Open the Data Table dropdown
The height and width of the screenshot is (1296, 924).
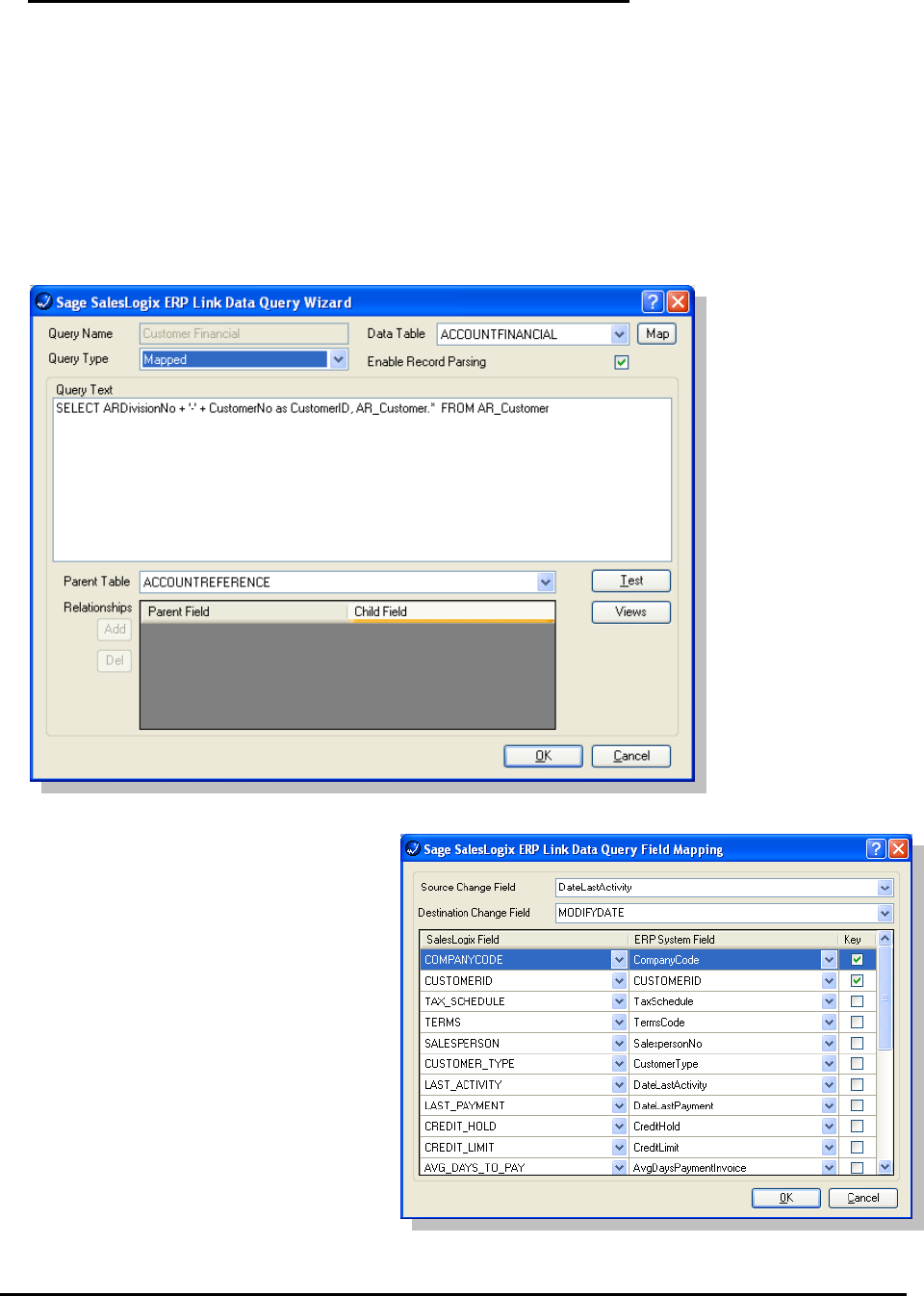[x=620, y=334]
